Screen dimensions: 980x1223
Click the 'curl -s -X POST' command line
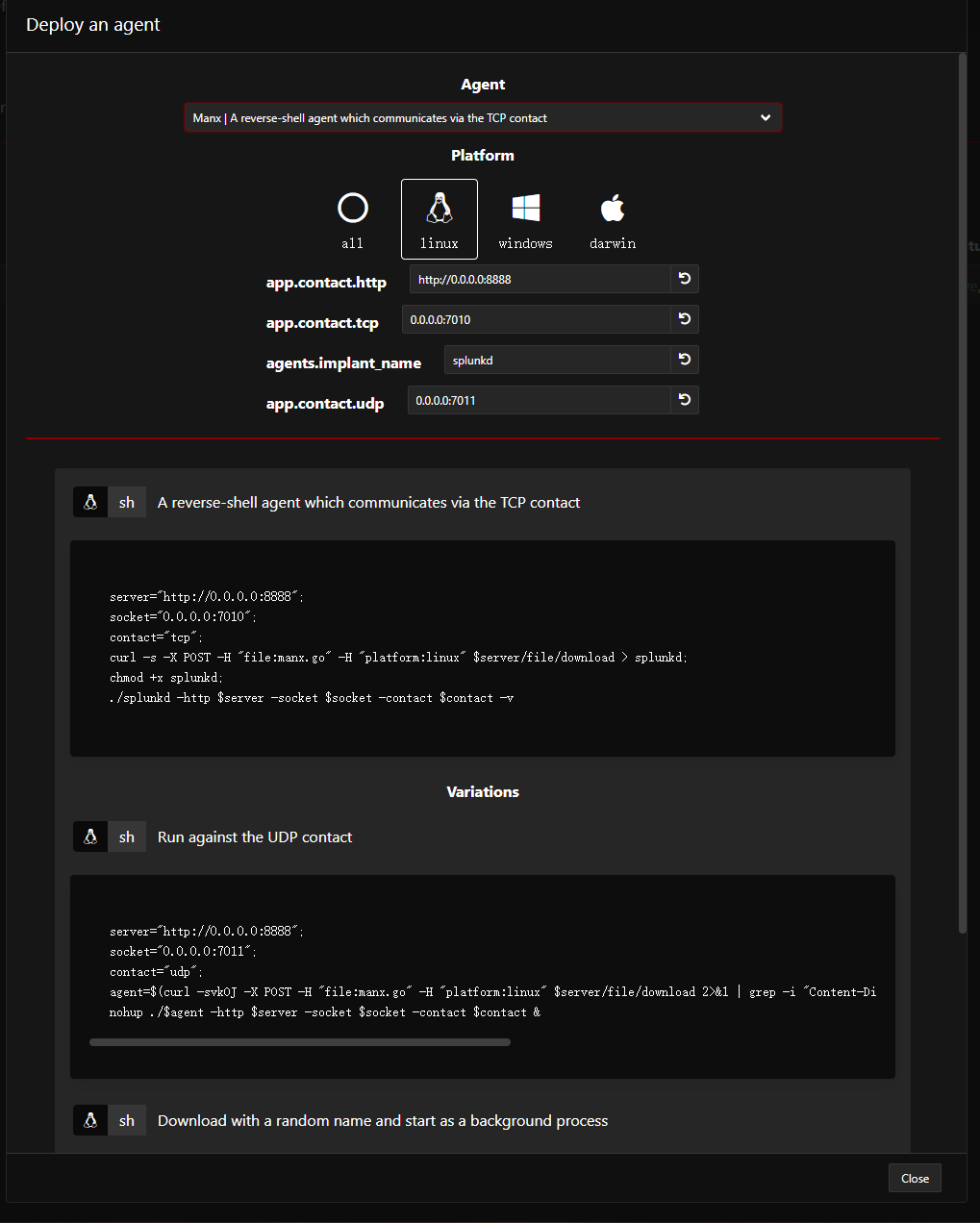[x=398, y=658]
